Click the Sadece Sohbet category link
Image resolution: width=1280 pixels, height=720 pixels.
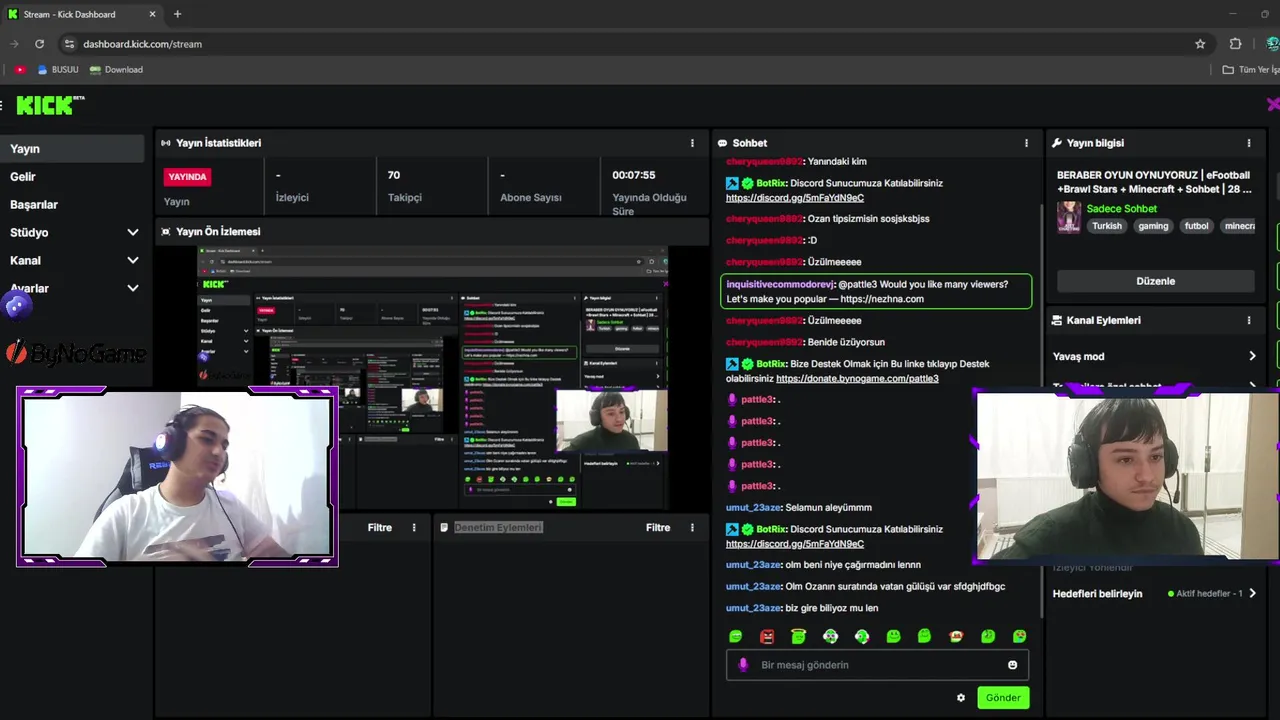coord(1121,209)
